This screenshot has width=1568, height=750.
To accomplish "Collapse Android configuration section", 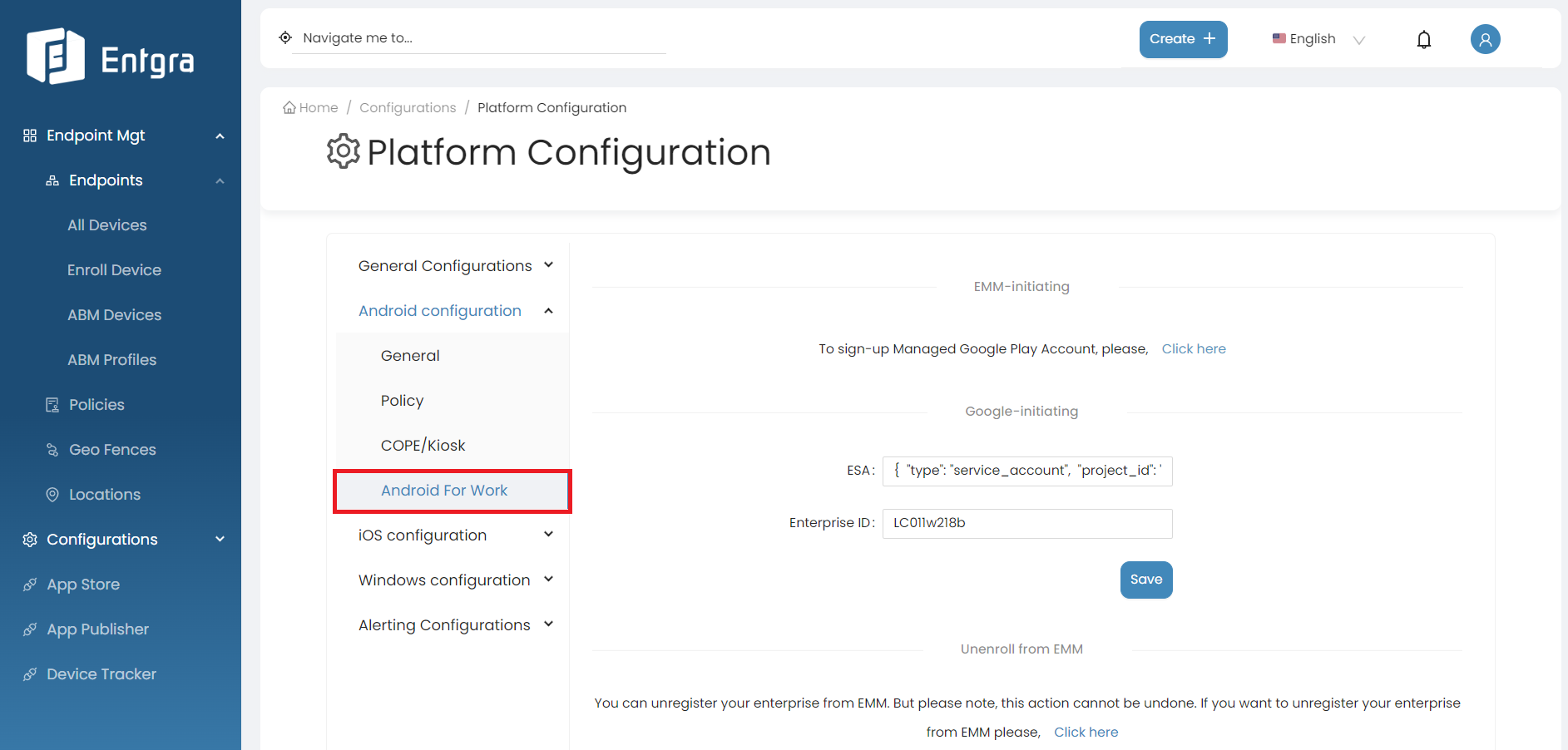I will click(455, 310).
